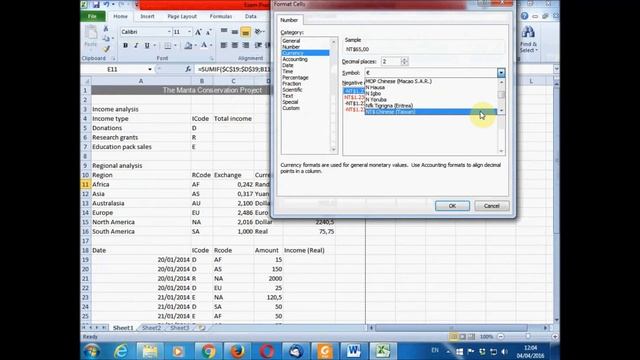
Task: Open the Name Box dropdown arrow beside E11
Action: 150,69
